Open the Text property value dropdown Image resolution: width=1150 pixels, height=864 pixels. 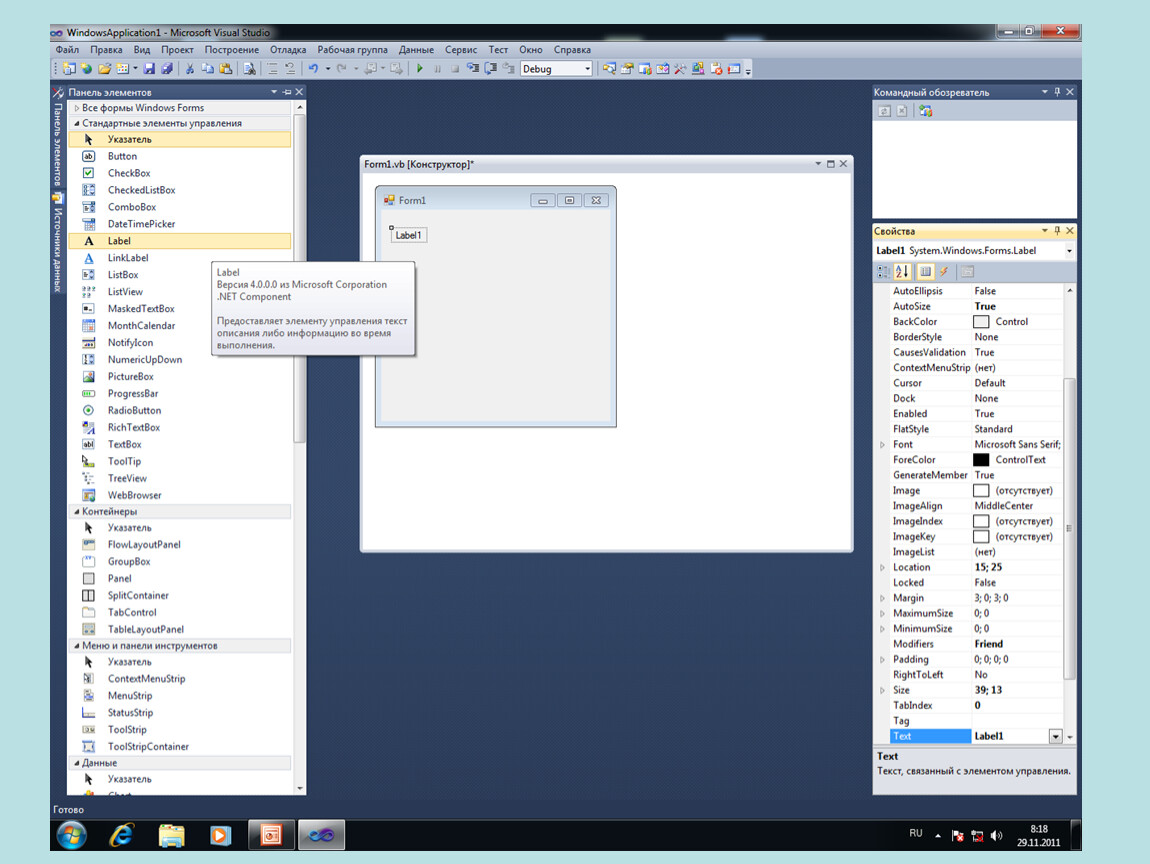click(x=1055, y=736)
